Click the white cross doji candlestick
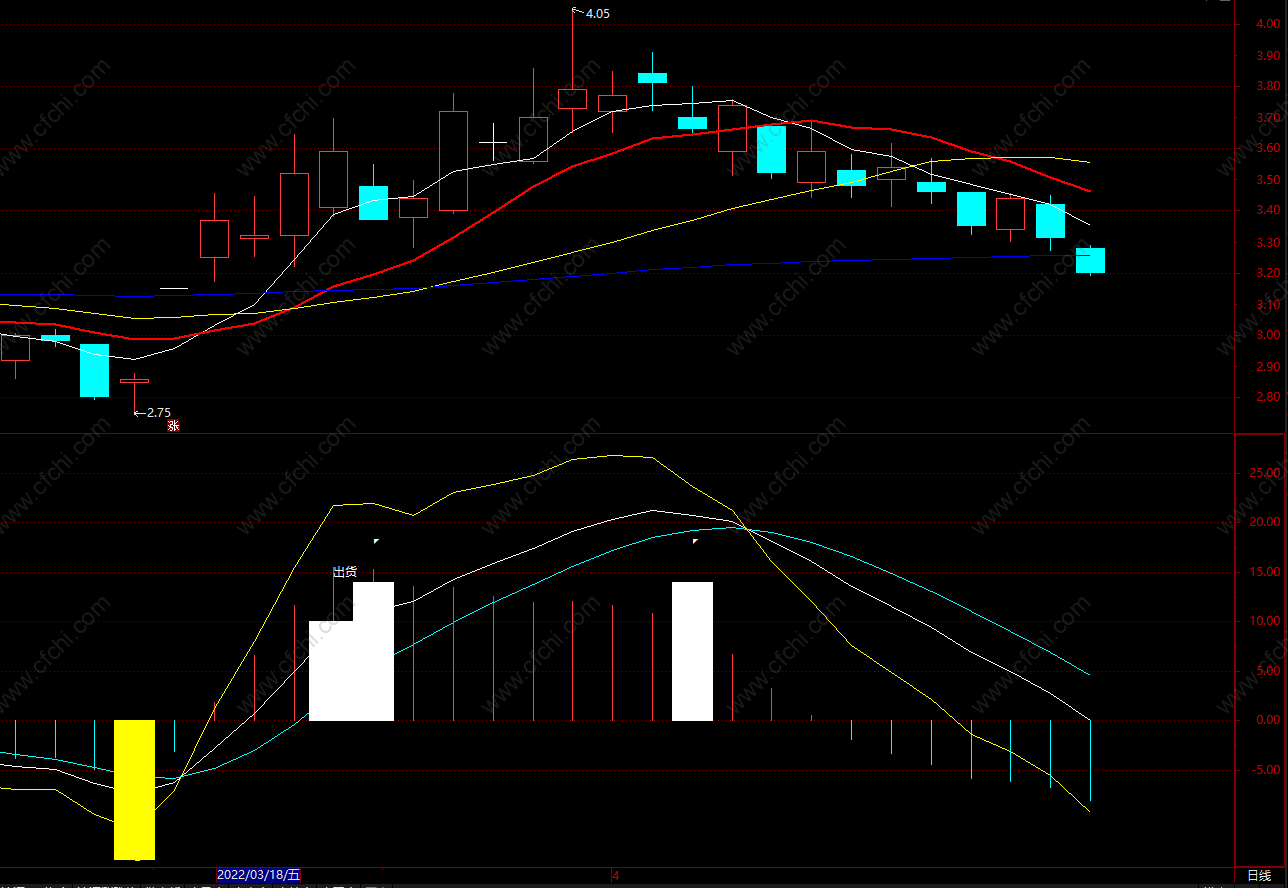1288x888 pixels. coord(493,142)
